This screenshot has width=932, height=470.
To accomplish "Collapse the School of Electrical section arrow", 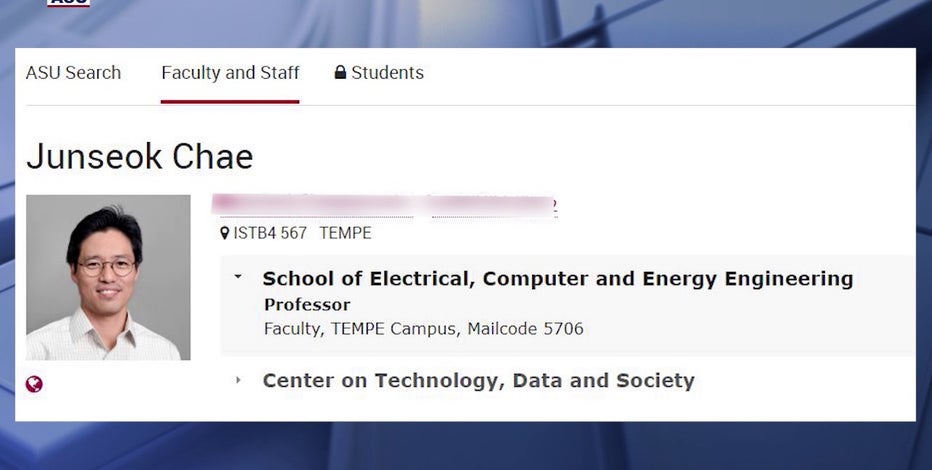I will tap(238, 278).
